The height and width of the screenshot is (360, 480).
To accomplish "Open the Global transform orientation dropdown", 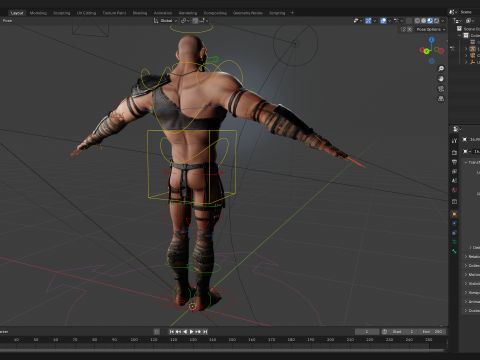I will (x=166, y=21).
